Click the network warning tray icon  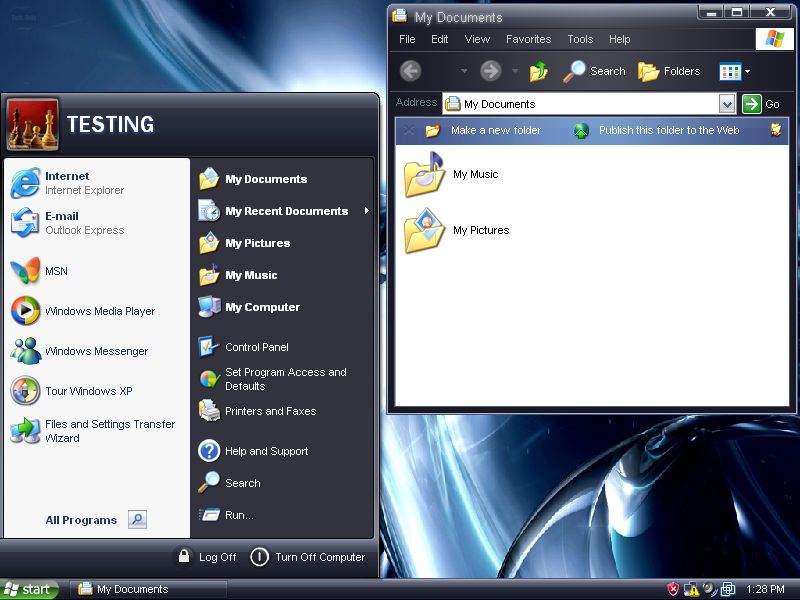point(691,589)
